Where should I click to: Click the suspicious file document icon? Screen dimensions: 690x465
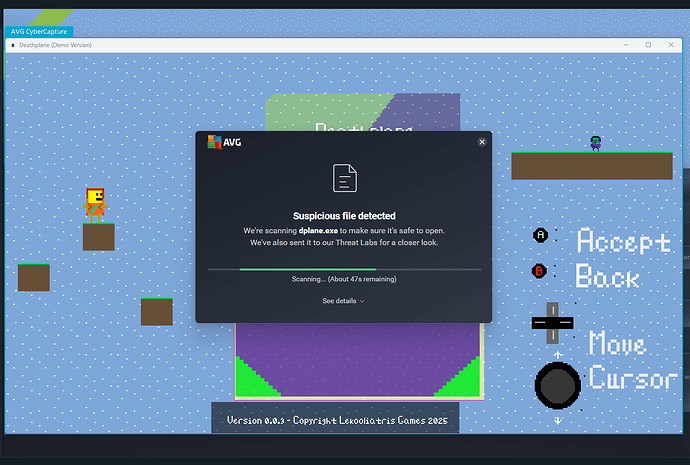pos(344,178)
